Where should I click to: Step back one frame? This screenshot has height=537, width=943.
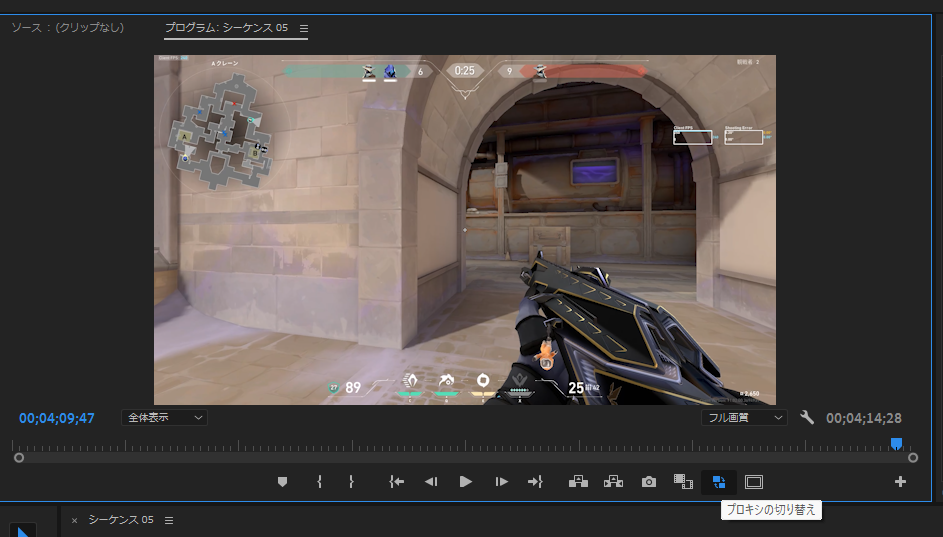pos(431,482)
